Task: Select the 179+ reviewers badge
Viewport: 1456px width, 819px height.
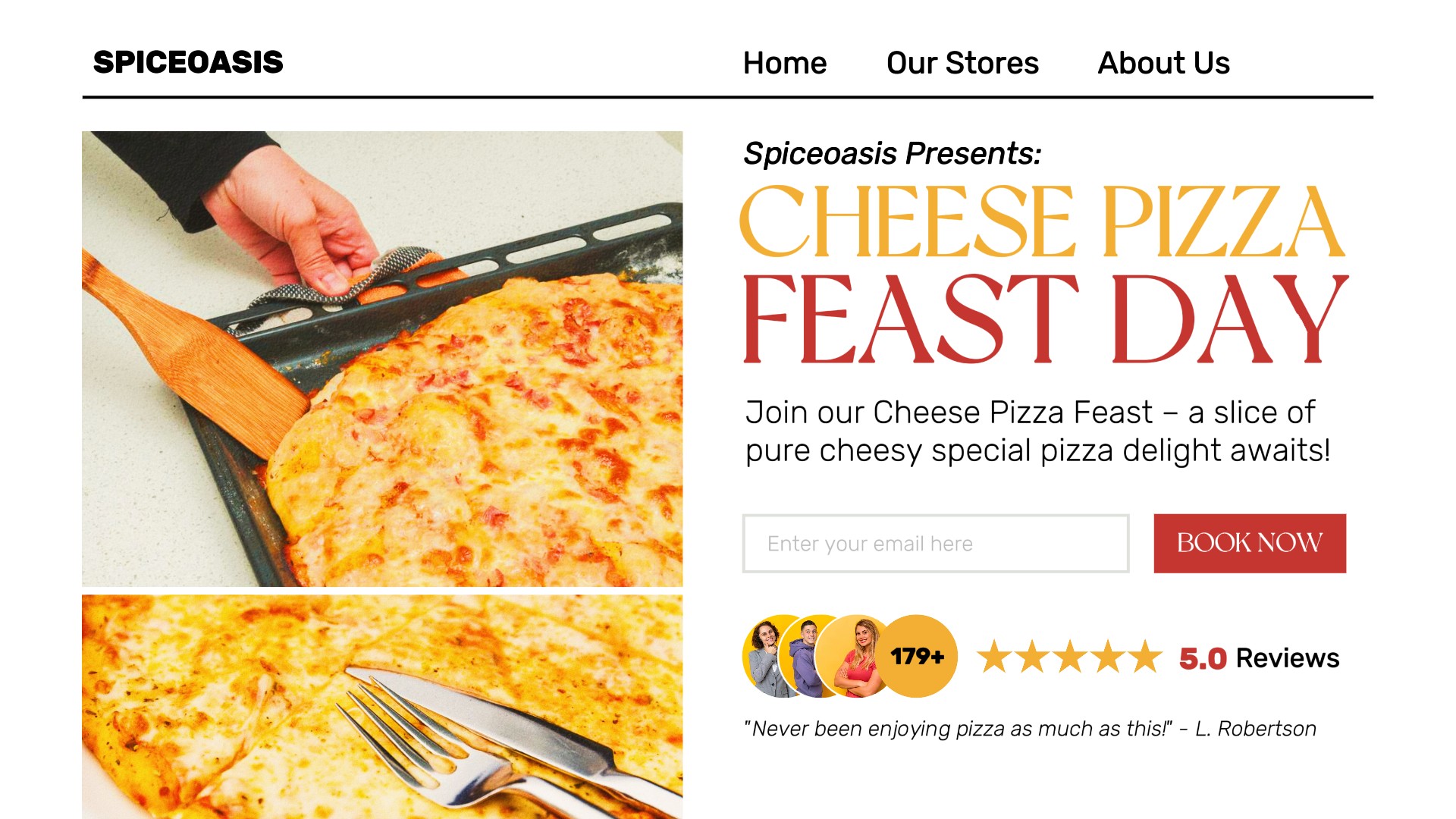Action: (918, 655)
